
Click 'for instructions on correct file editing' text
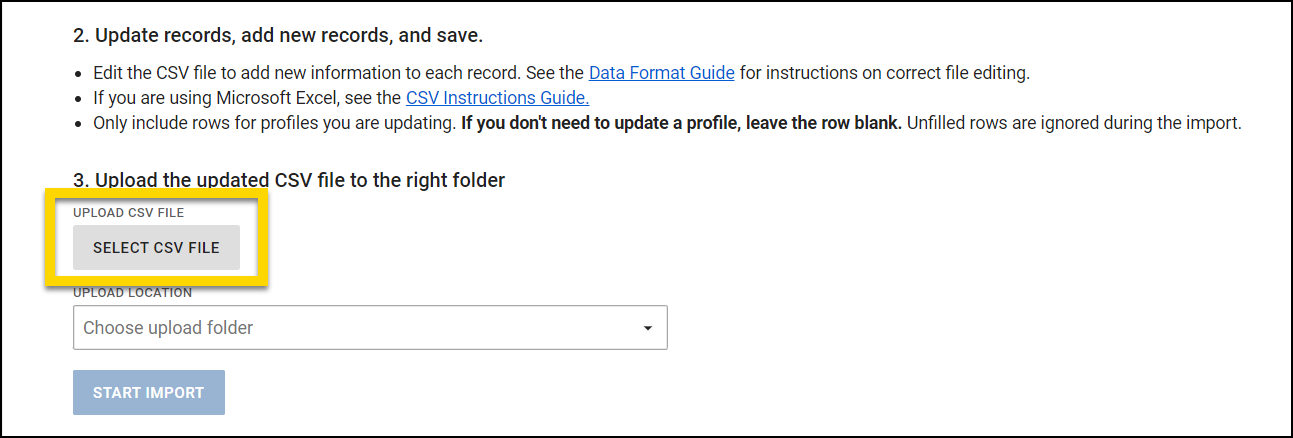[884, 73]
